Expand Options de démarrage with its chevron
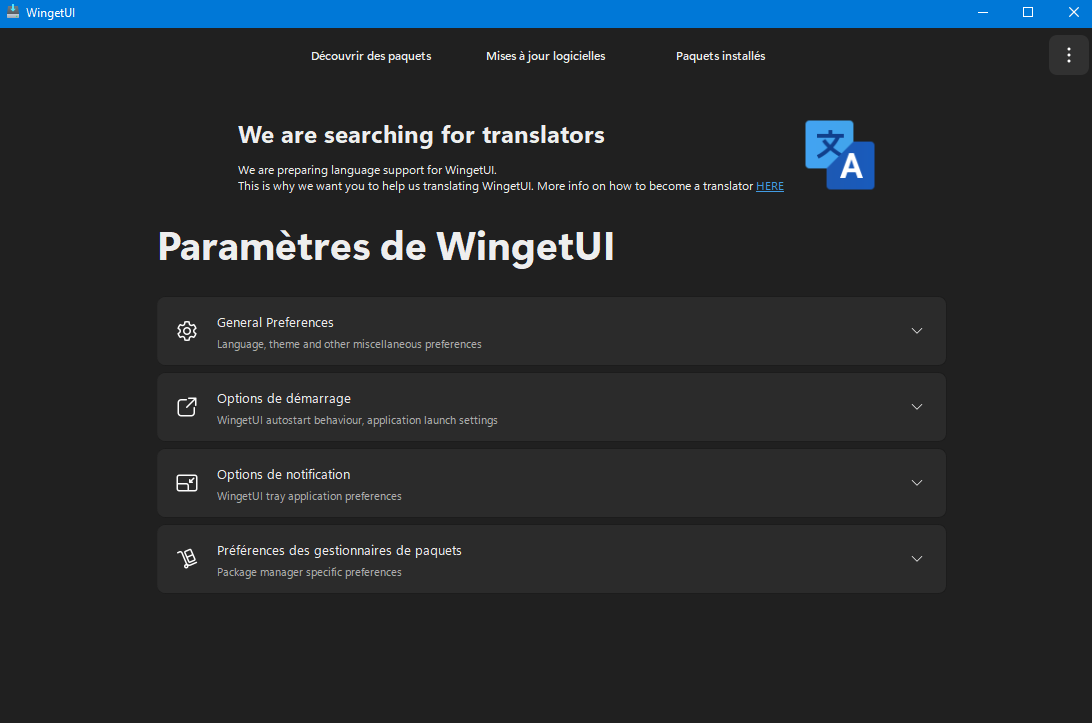1092x723 pixels. coord(916,407)
